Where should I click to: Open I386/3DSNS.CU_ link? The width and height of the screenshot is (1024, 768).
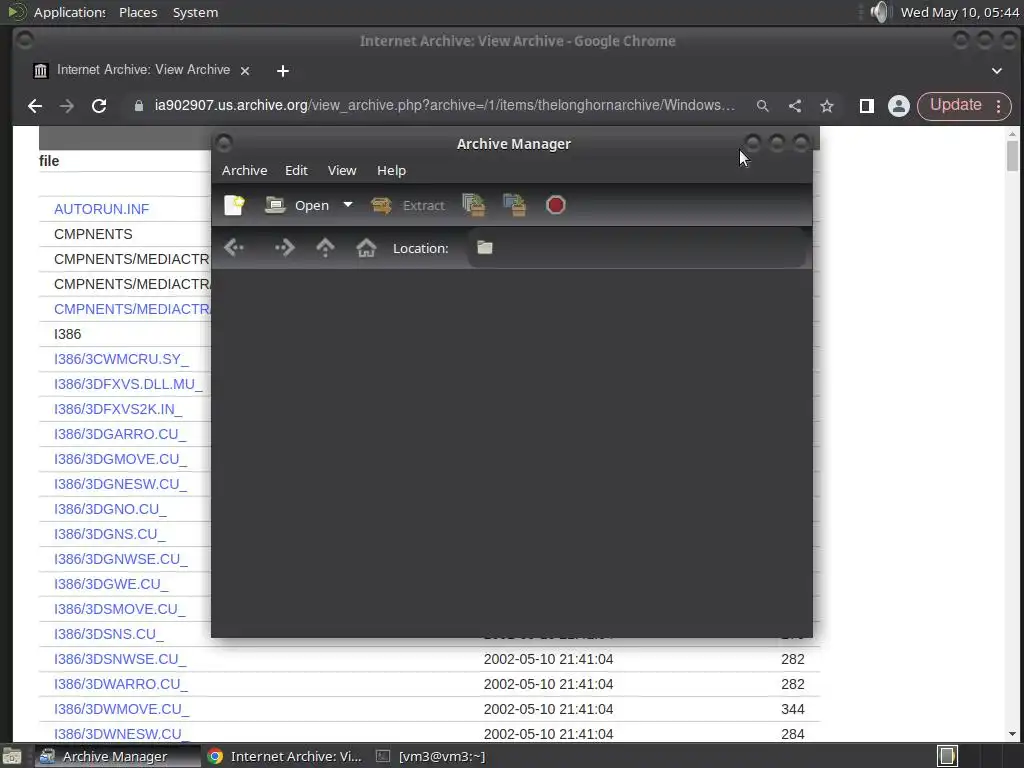tap(108, 634)
